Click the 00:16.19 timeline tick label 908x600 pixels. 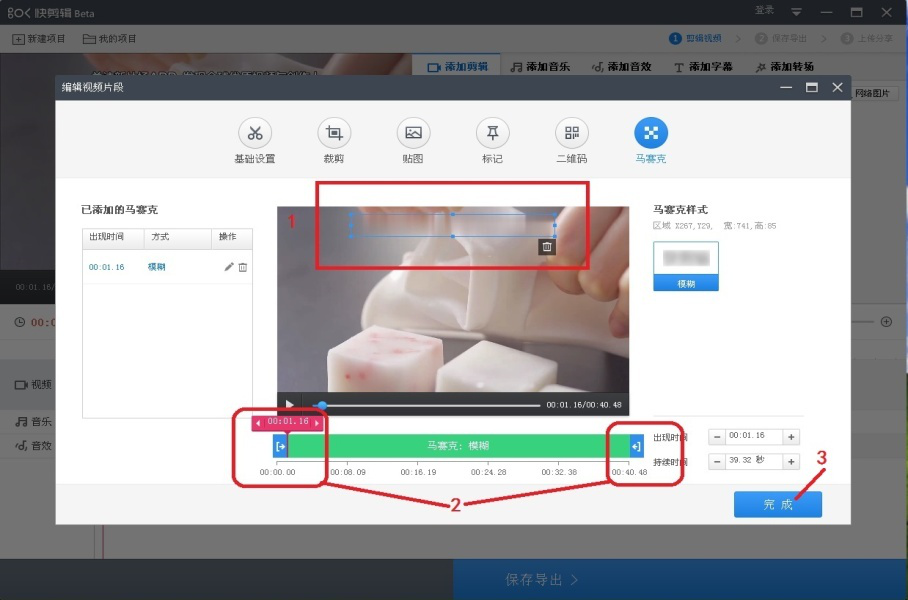click(x=418, y=472)
